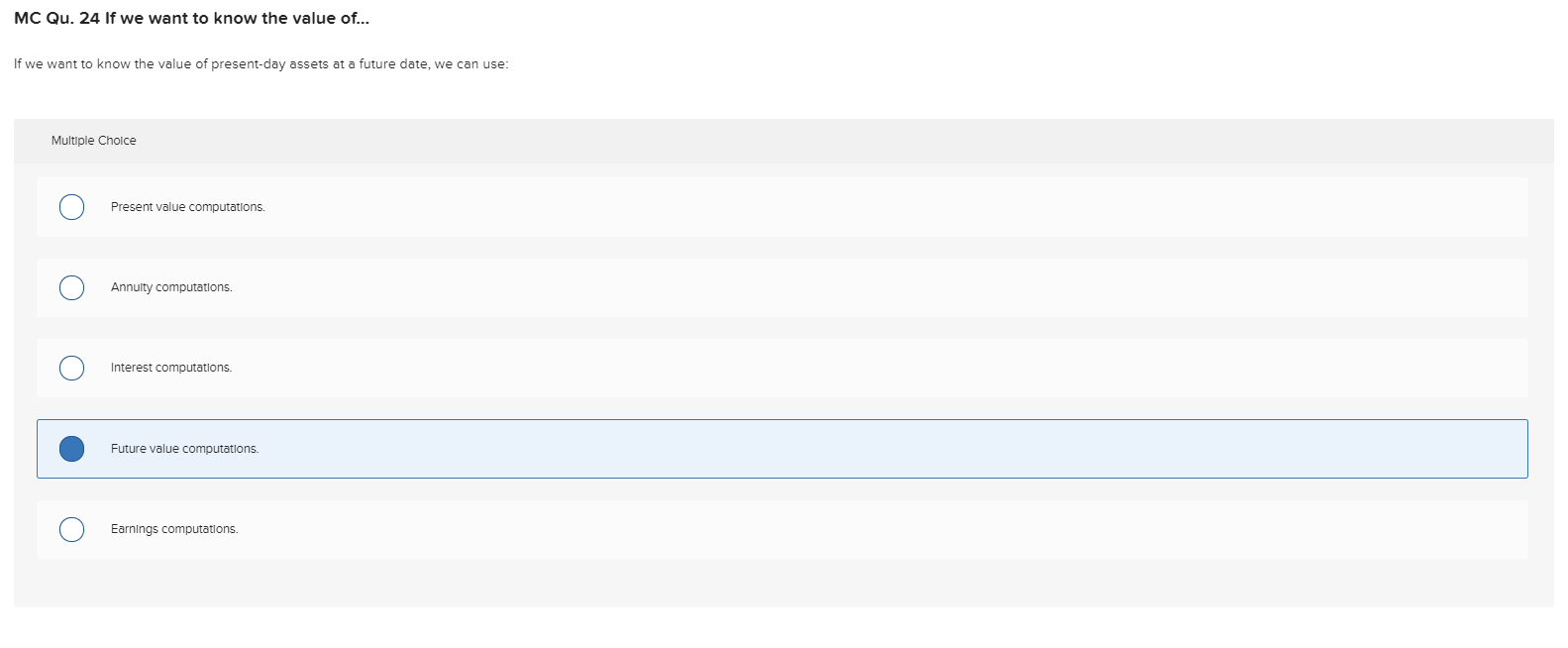Click the "Future value computations" answer text

coord(185,449)
